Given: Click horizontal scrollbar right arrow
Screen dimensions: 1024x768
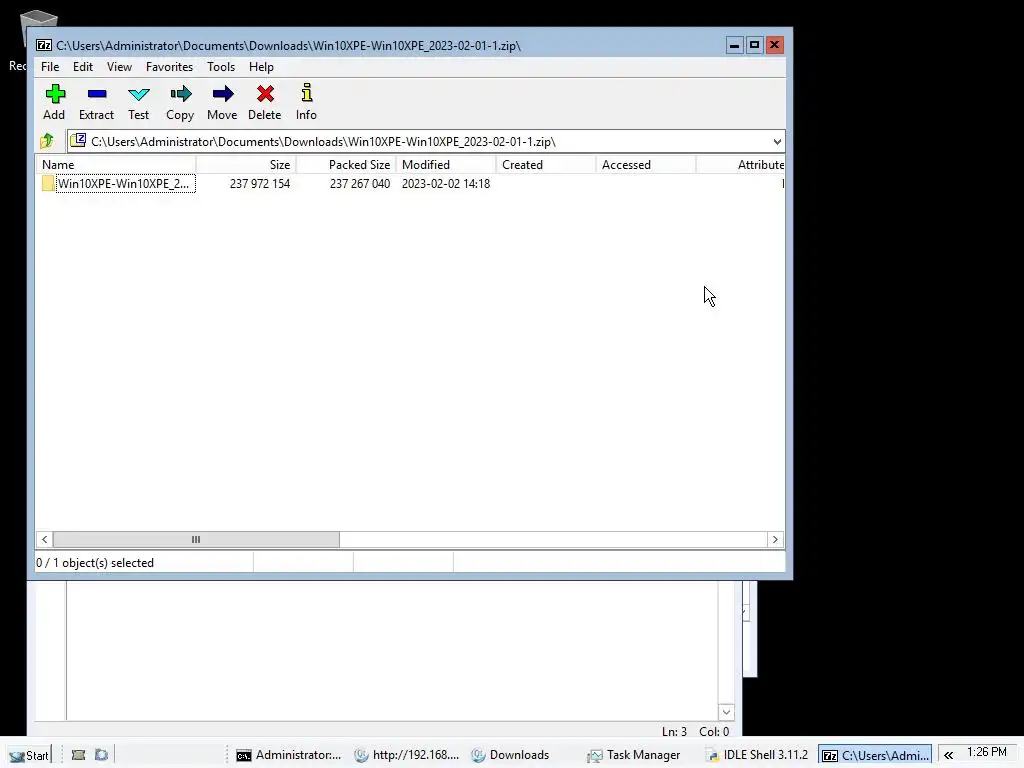Looking at the screenshot, I should tap(775, 539).
